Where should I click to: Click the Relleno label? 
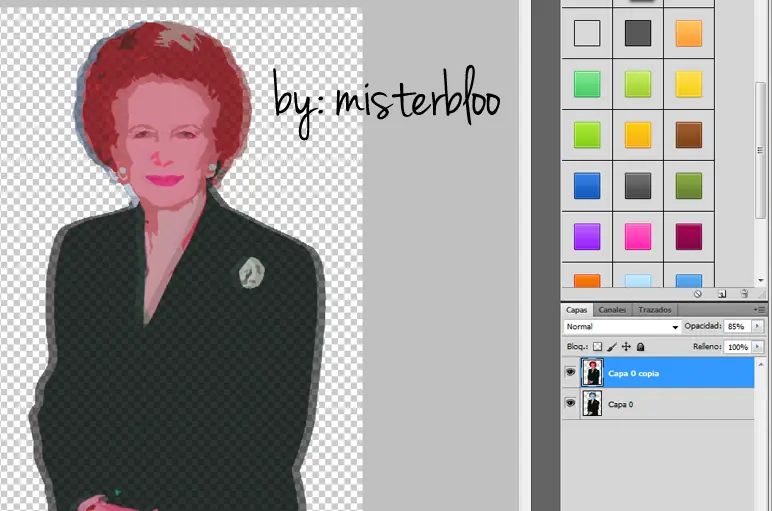coord(707,347)
